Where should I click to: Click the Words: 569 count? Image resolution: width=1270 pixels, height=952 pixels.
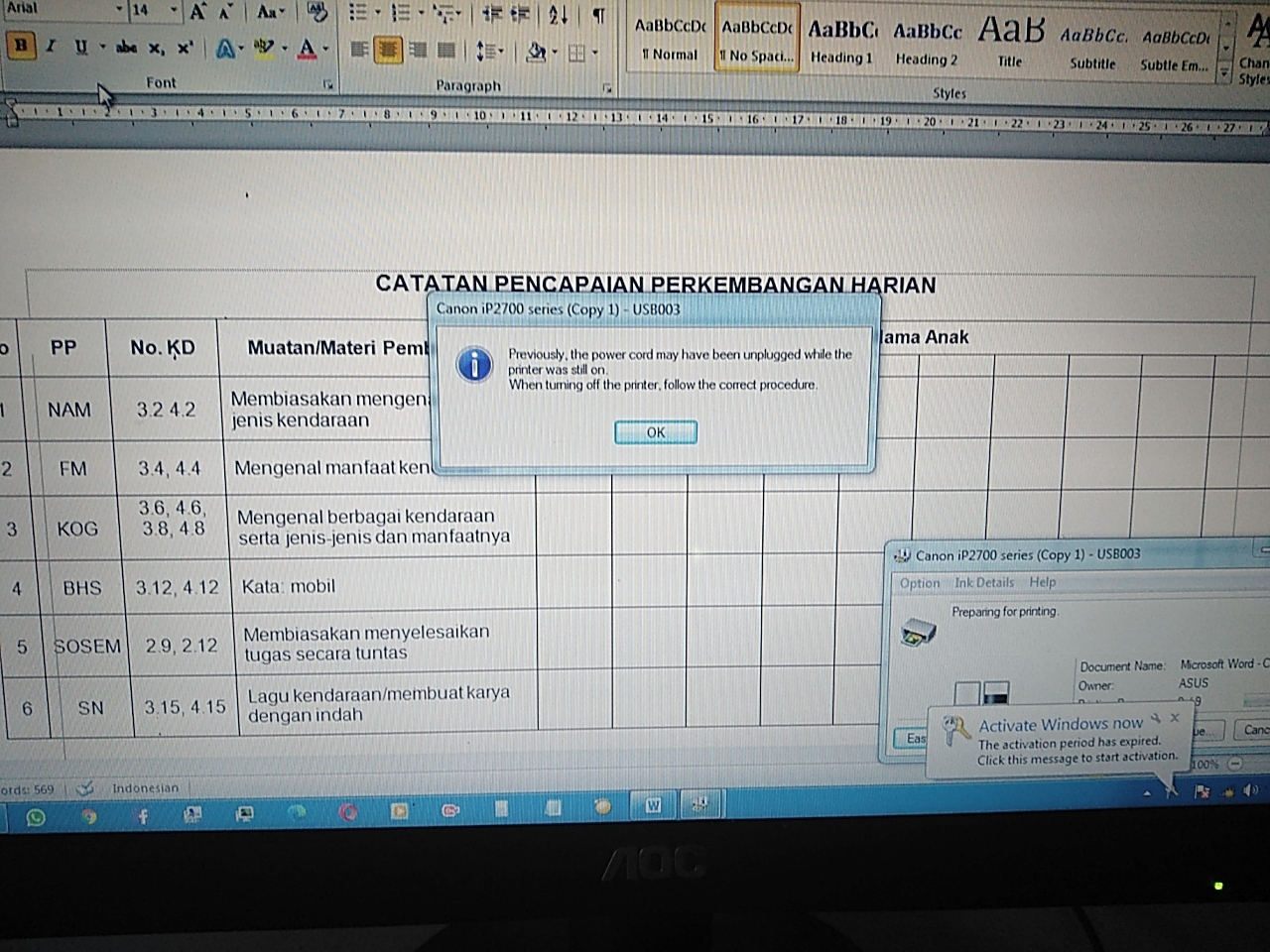[28, 789]
